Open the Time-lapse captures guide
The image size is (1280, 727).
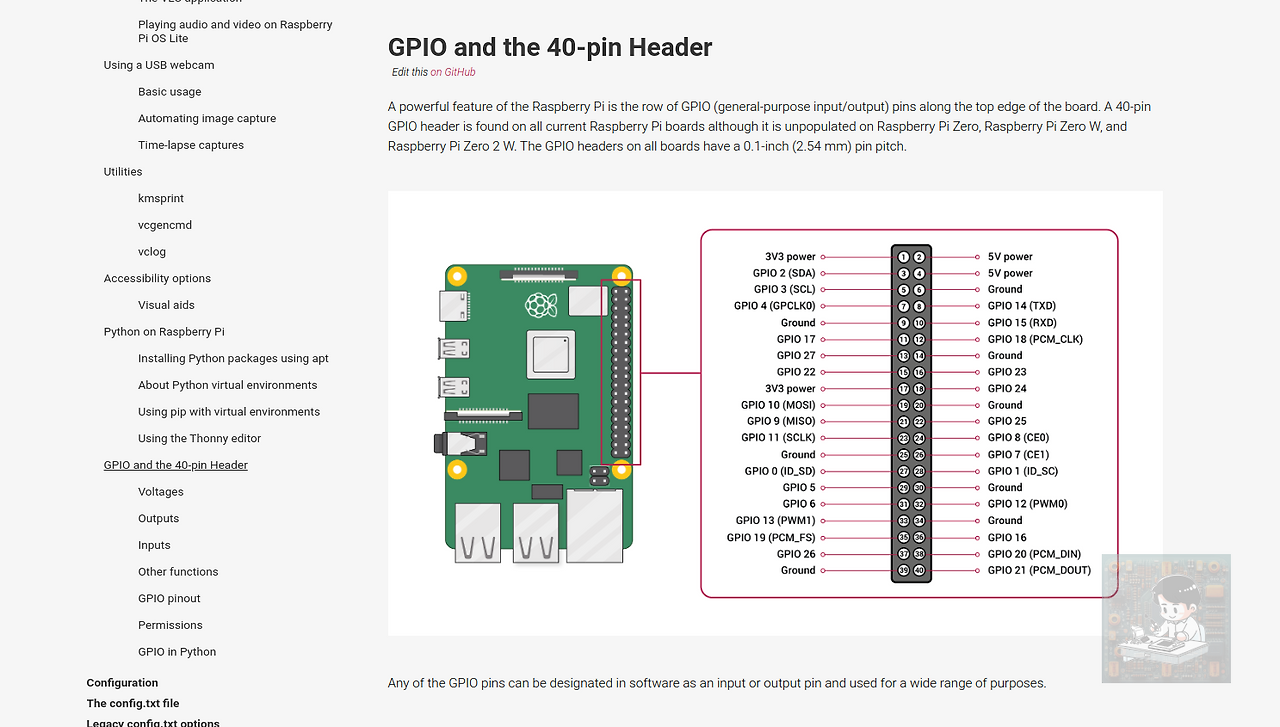190,144
